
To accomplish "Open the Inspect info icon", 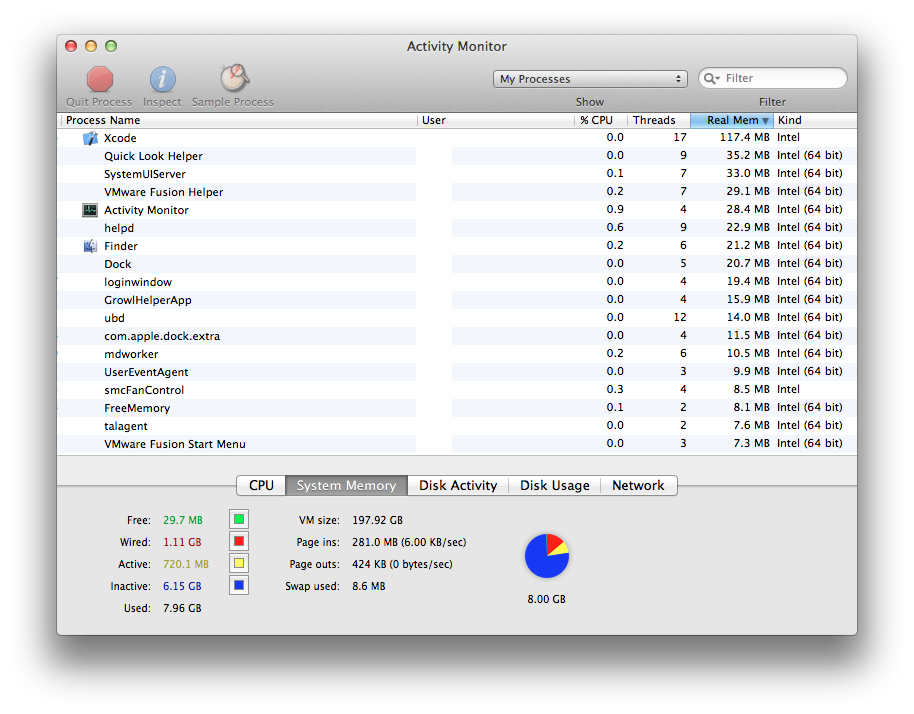I will [163, 79].
